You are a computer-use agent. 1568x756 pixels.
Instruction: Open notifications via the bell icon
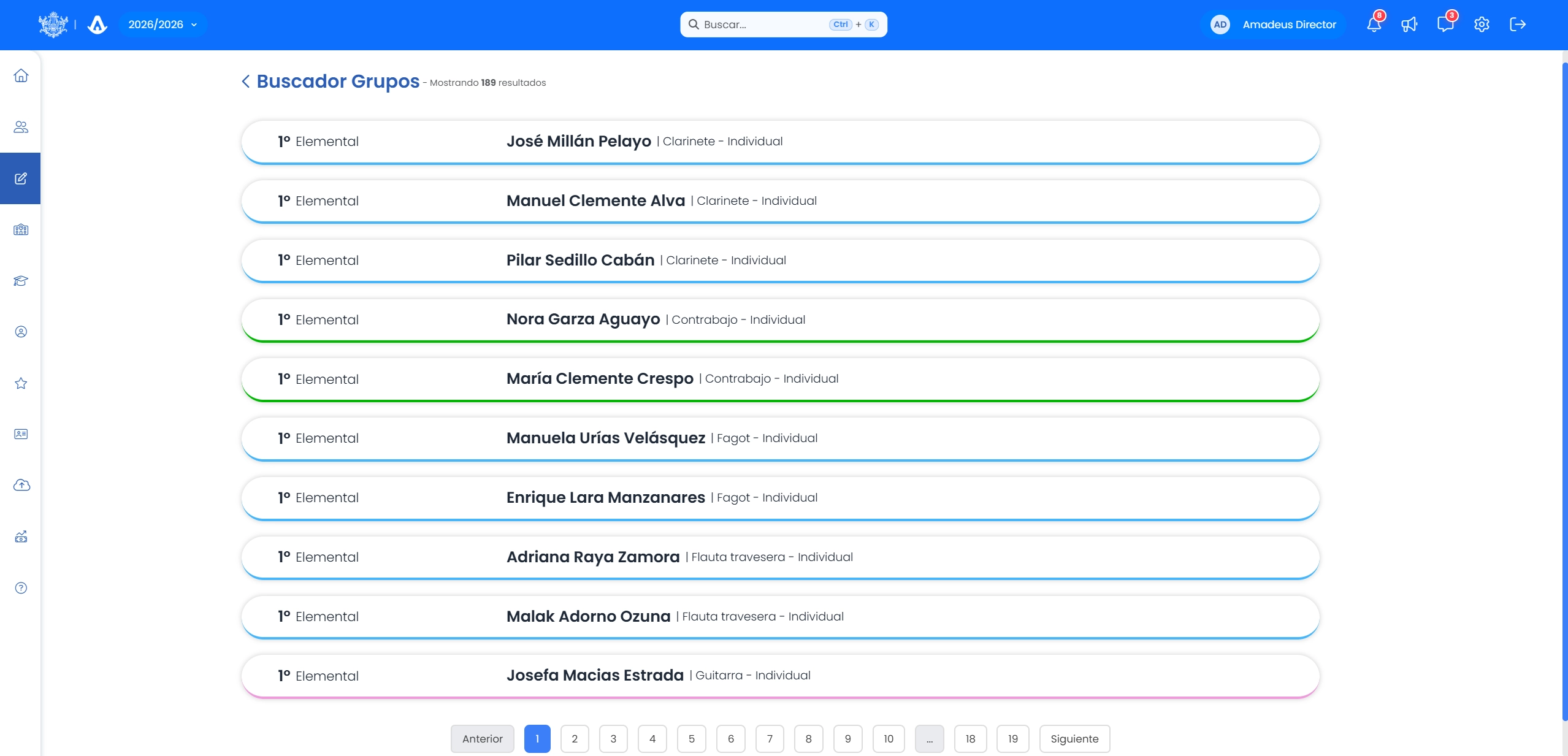[1374, 24]
